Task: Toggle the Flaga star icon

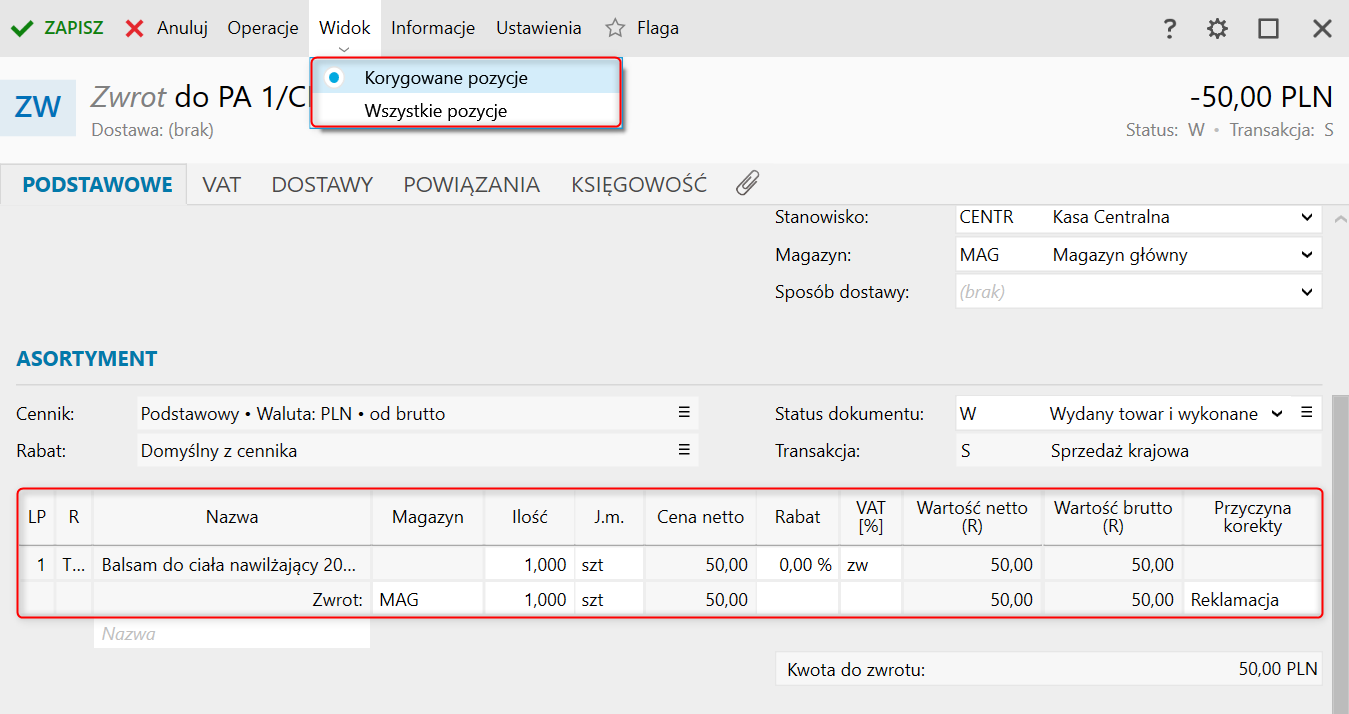Action: click(x=616, y=29)
